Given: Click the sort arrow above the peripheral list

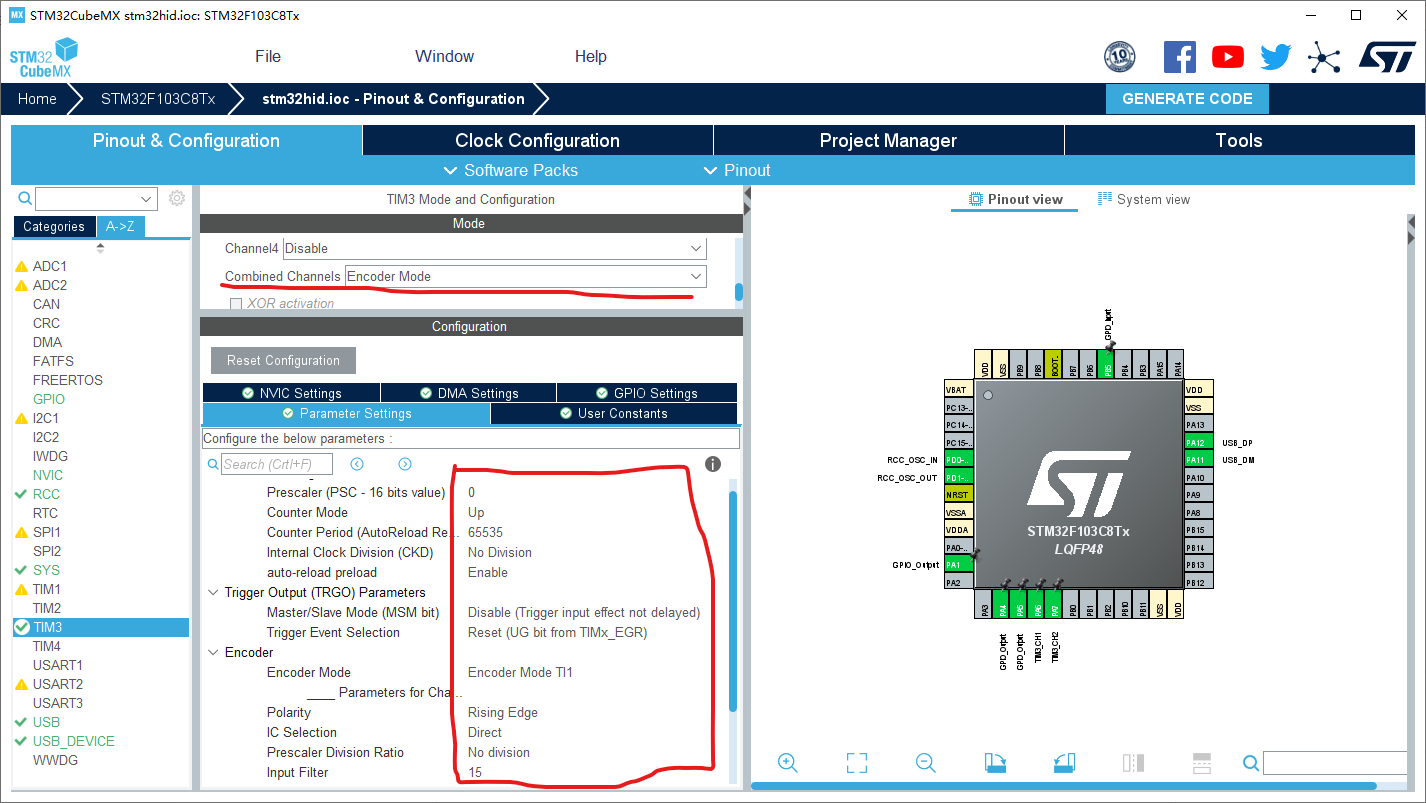Looking at the screenshot, I should 100,247.
